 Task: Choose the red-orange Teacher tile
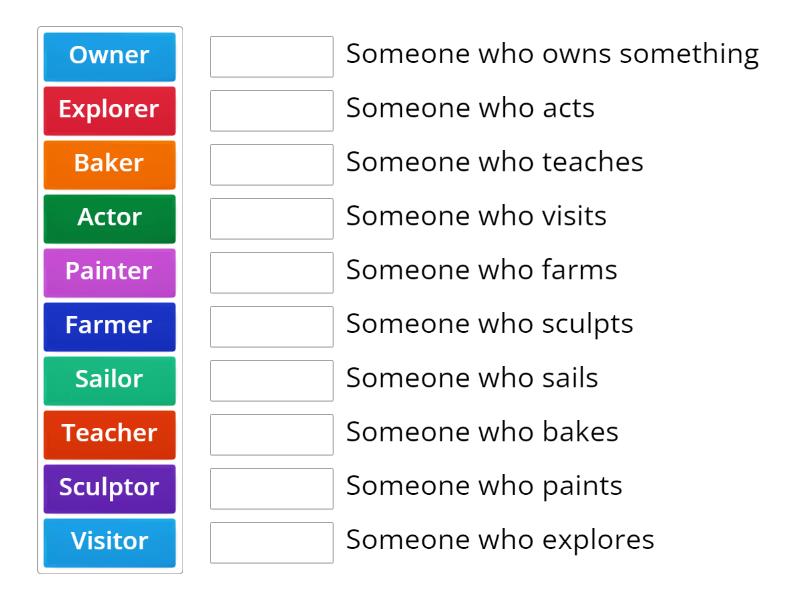click(x=109, y=435)
